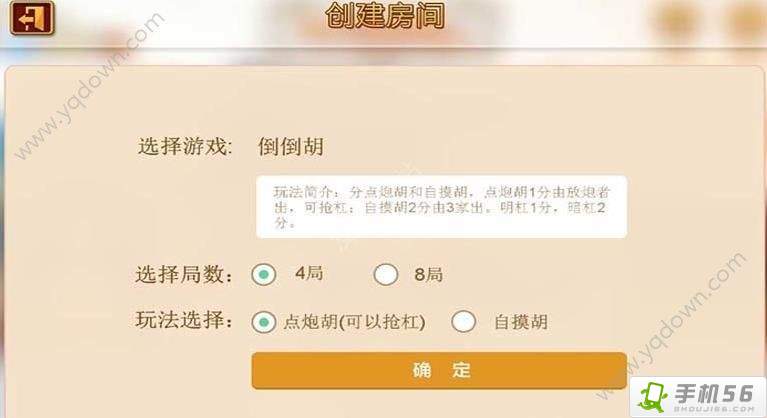The width and height of the screenshot is (767, 418).
Task: Tap the 8局 option text
Action: click(x=428, y=273)
